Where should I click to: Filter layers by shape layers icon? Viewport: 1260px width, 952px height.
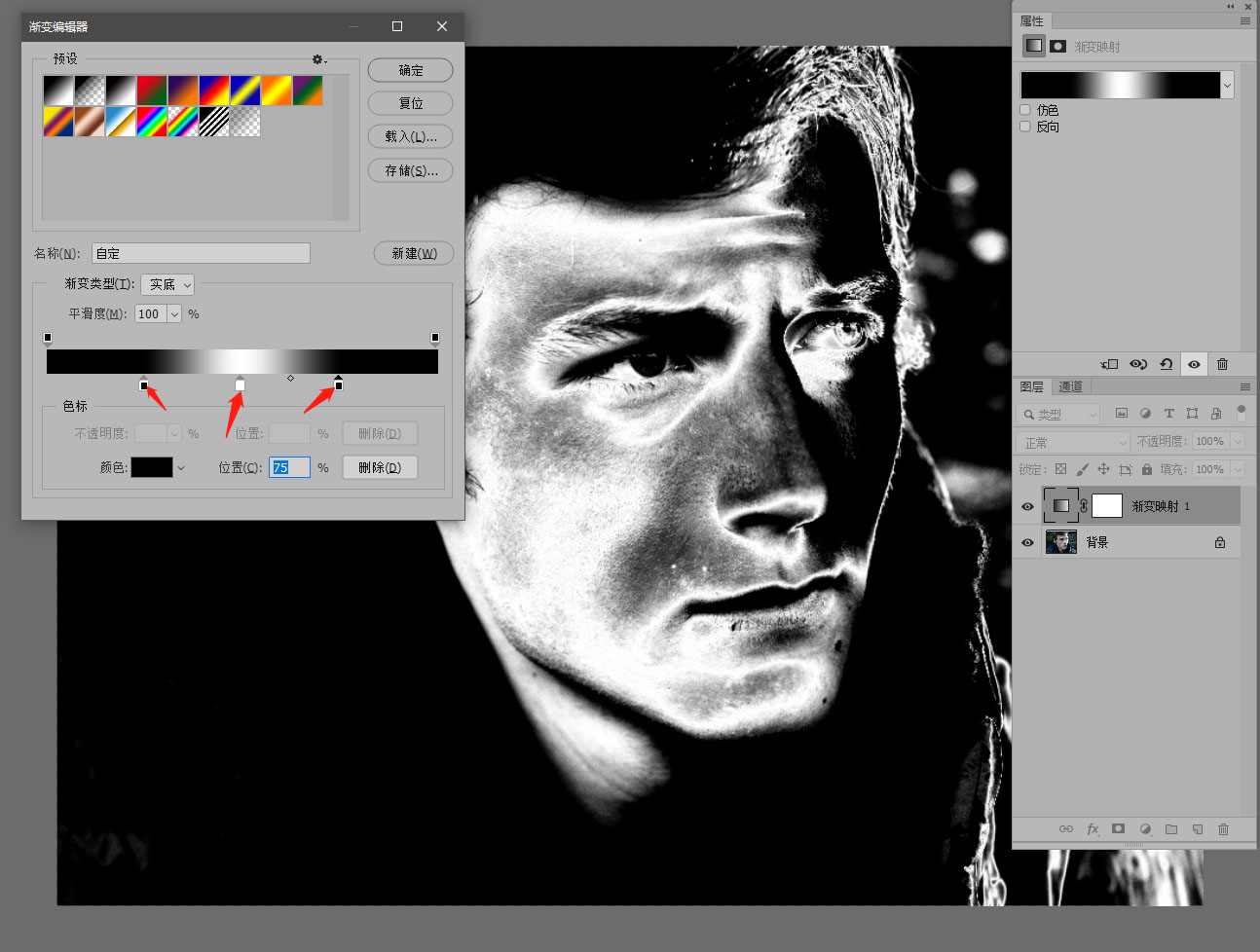(1192, 414)
